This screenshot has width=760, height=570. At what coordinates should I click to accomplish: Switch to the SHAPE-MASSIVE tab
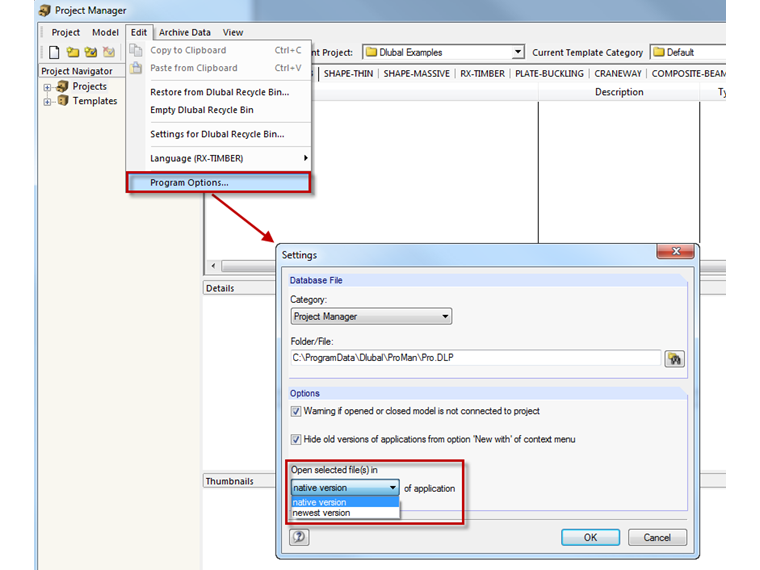click(x=416, y=74)
